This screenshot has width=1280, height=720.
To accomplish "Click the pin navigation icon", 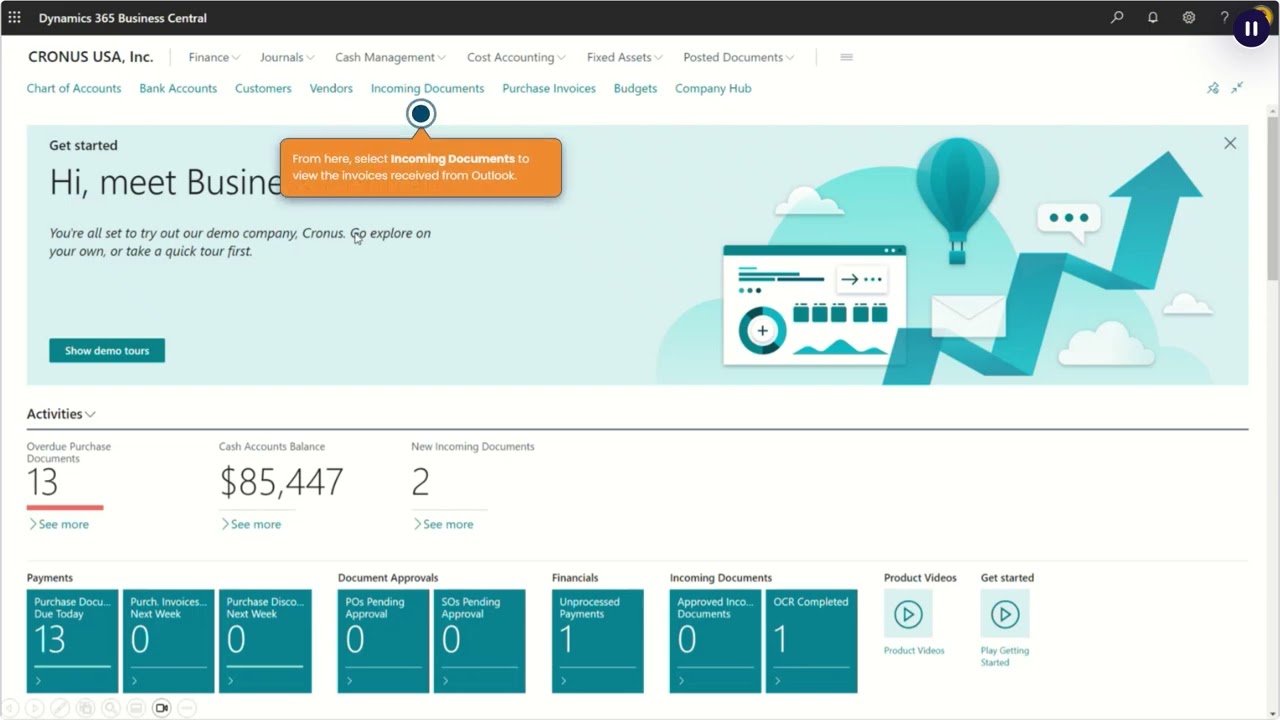I will coord(1213,88).
